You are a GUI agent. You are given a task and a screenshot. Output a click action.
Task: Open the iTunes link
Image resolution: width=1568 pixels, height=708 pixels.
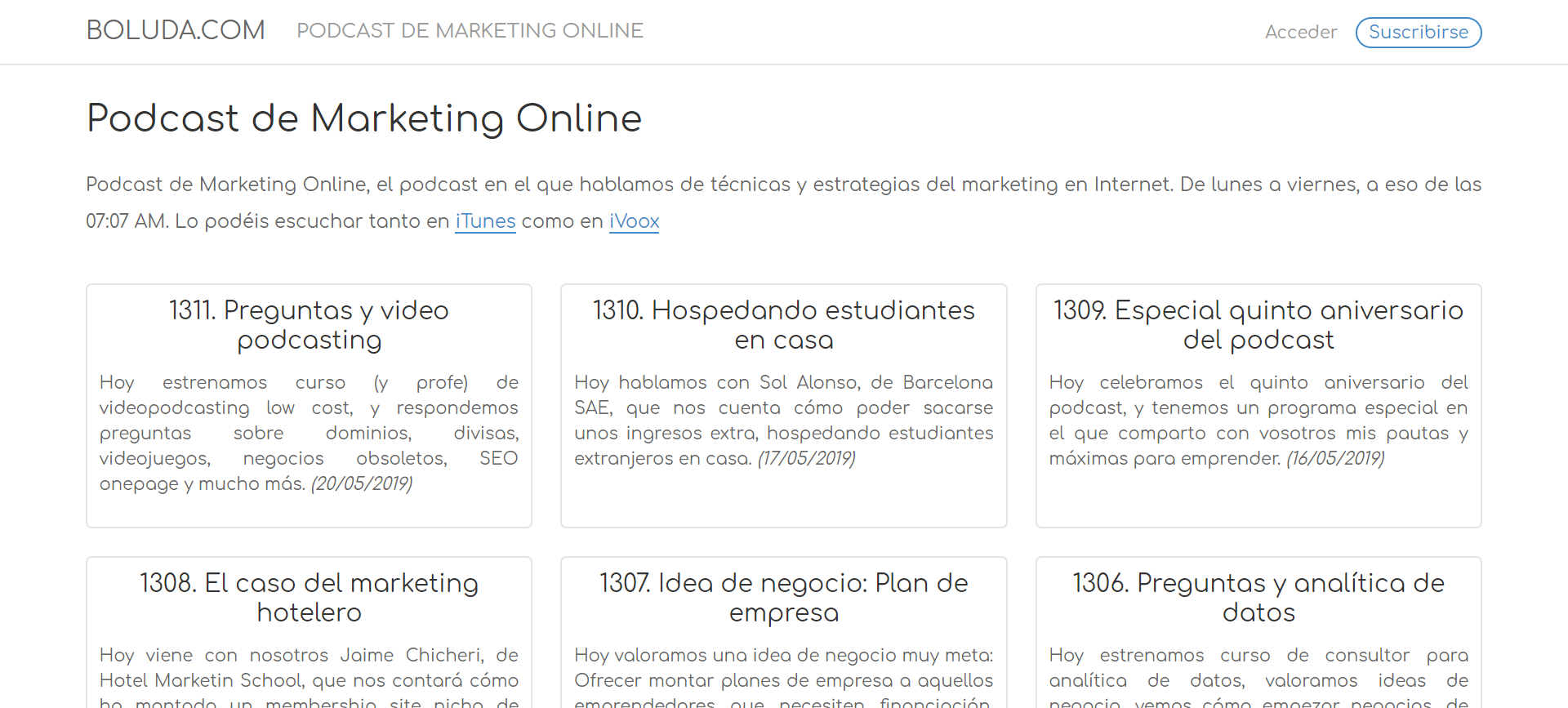pyautogui.click(x=485, y=221)
